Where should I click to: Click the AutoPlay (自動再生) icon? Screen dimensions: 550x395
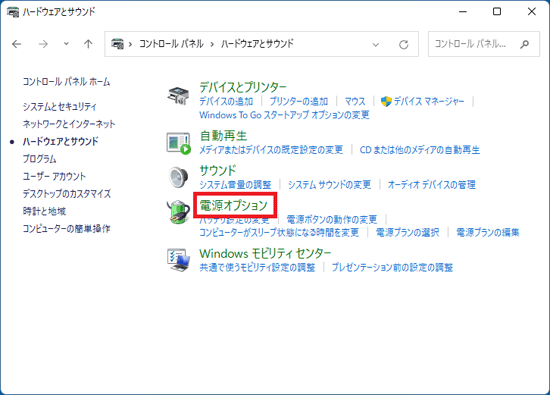[x=178, y=143]
